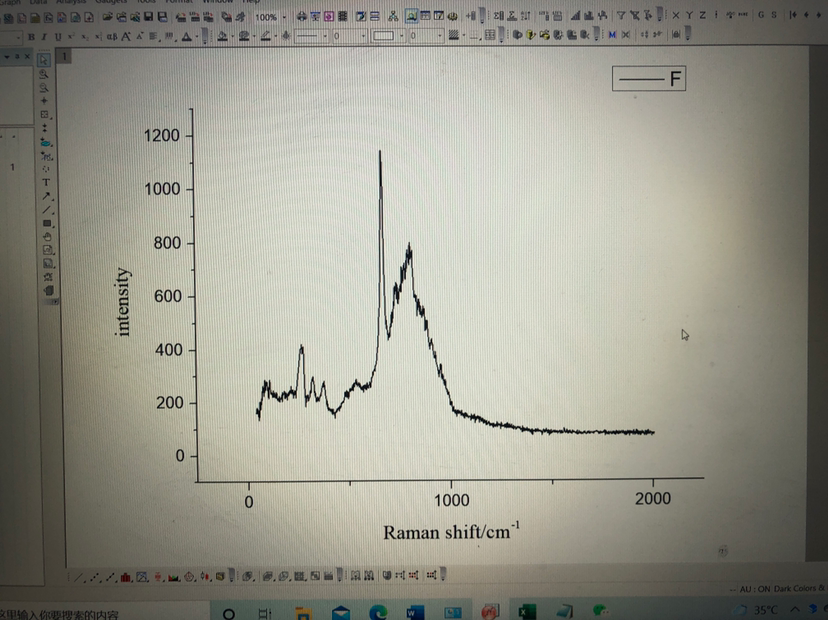Screen dimensions: 828x620
Task: Click the Open file folder icon
Action: click(107, 17)
